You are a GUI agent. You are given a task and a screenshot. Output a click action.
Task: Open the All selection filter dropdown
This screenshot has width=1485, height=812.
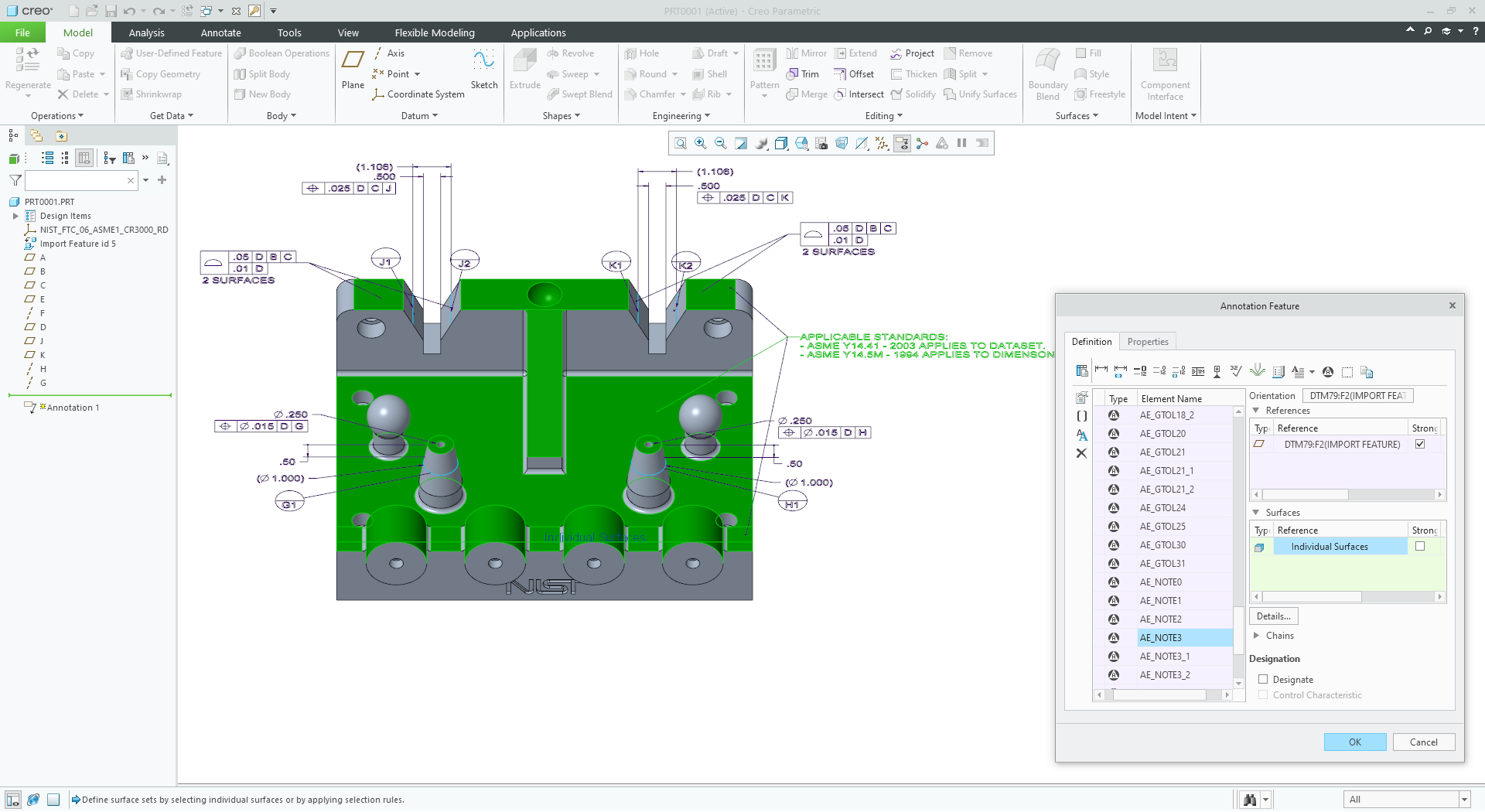[1463, 800]
